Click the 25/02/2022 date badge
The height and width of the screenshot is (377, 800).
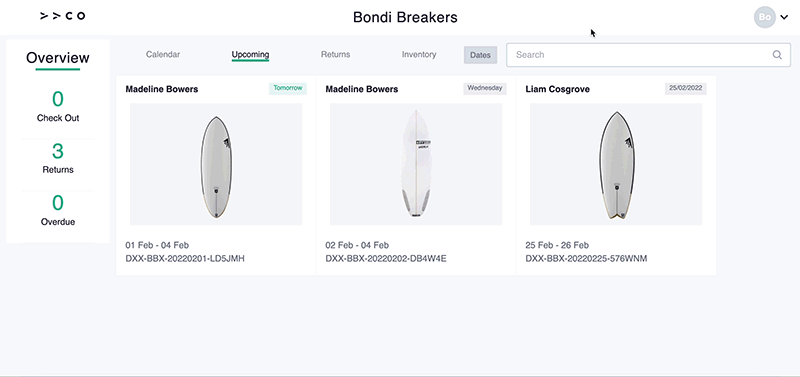(x=686, y=88)
